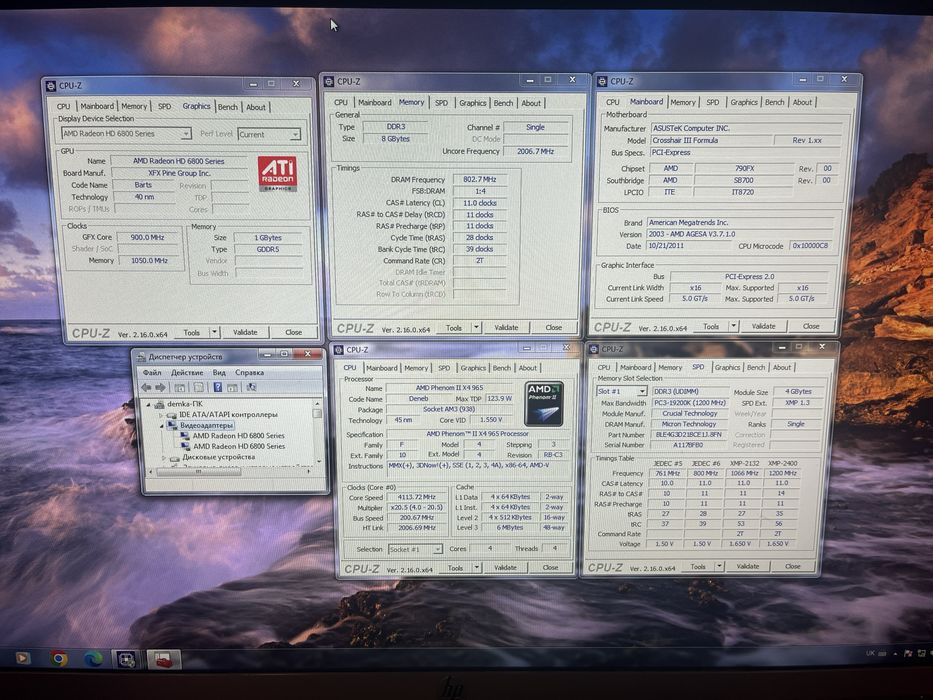Viewport: 933px width, 700px height.
Task: Click the Action Center flag tray icon
Action: click(x=908, y=654)
